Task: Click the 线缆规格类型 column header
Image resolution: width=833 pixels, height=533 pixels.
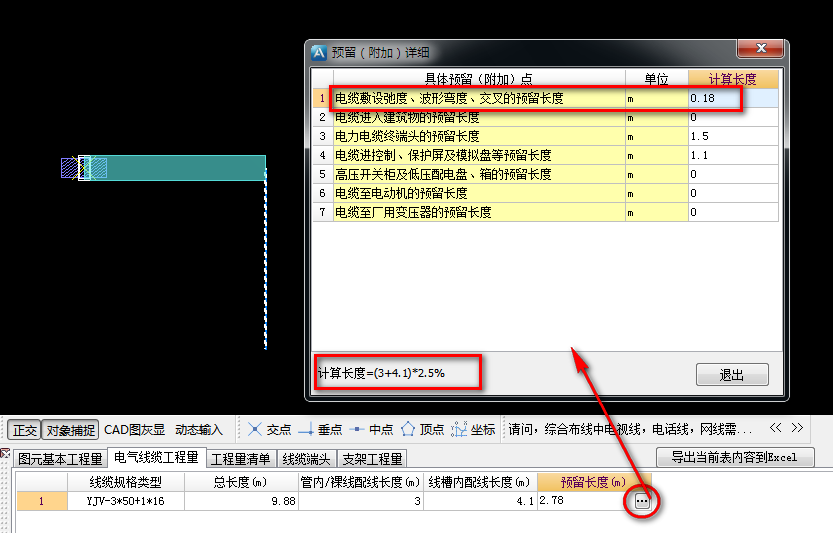Action: point(125,483)
